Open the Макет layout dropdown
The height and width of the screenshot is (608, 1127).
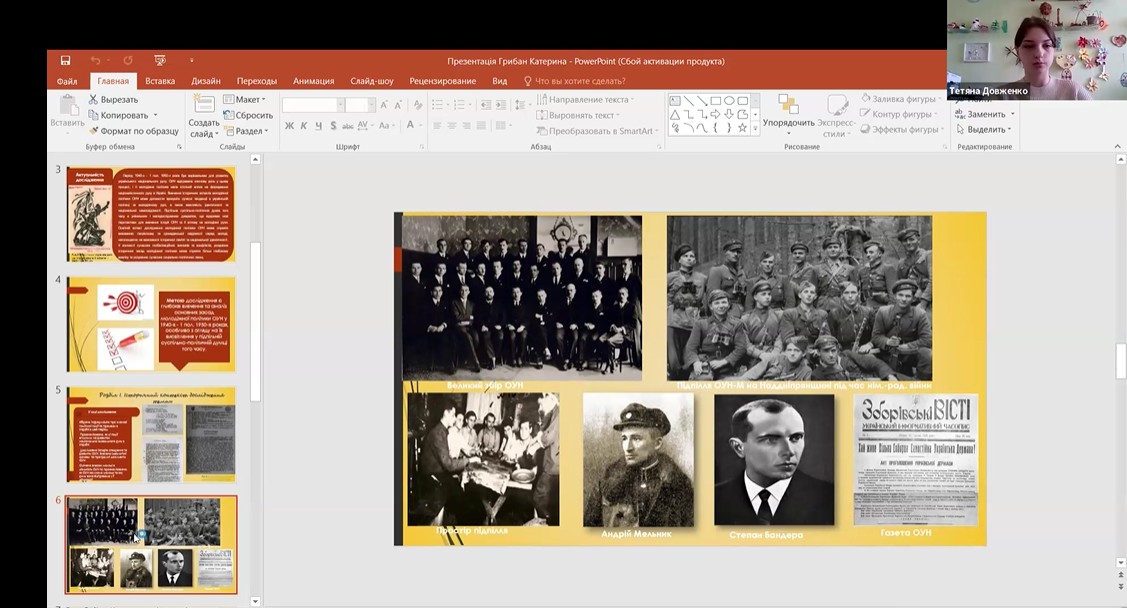[245, 99]
